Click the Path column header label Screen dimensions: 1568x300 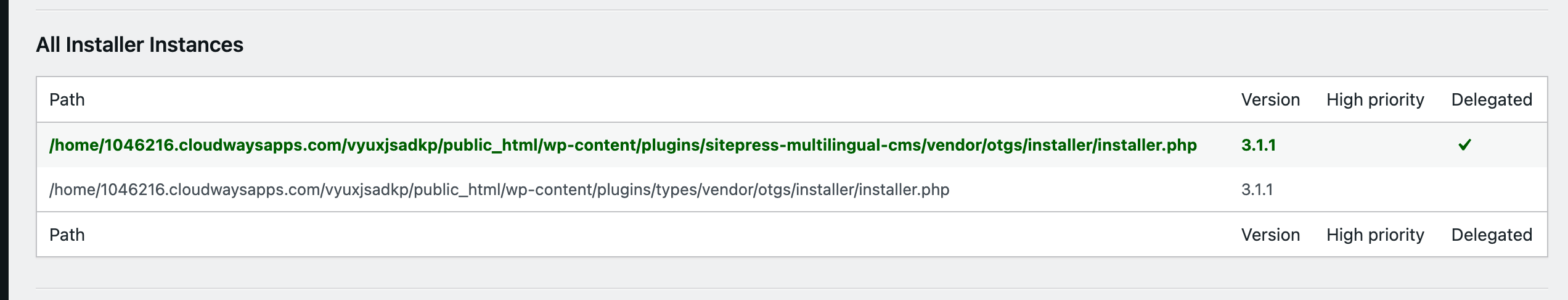[x=67, y=99]
